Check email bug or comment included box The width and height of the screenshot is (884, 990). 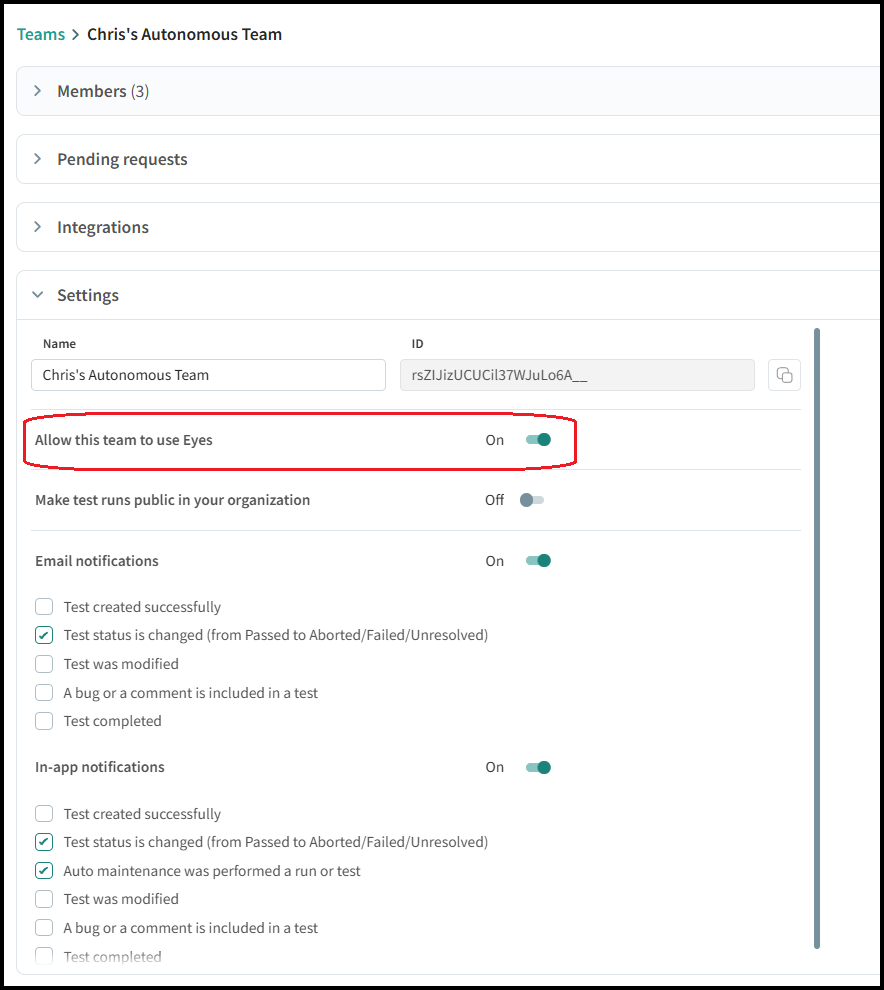pyautogui.click(x=44, y=692)
